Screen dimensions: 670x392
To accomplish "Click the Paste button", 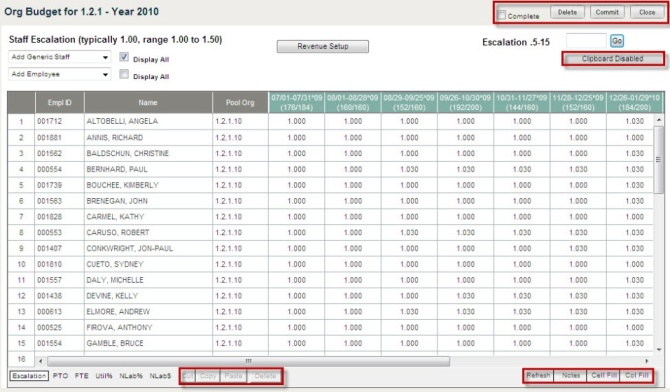I will [x=234, y=376].
